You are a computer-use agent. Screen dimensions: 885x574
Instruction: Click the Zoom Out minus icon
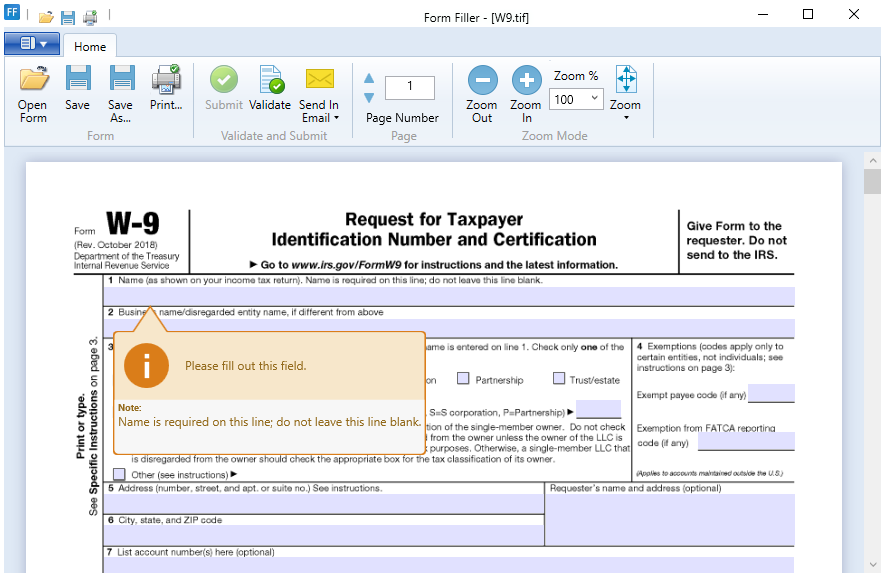coord(482,80)
